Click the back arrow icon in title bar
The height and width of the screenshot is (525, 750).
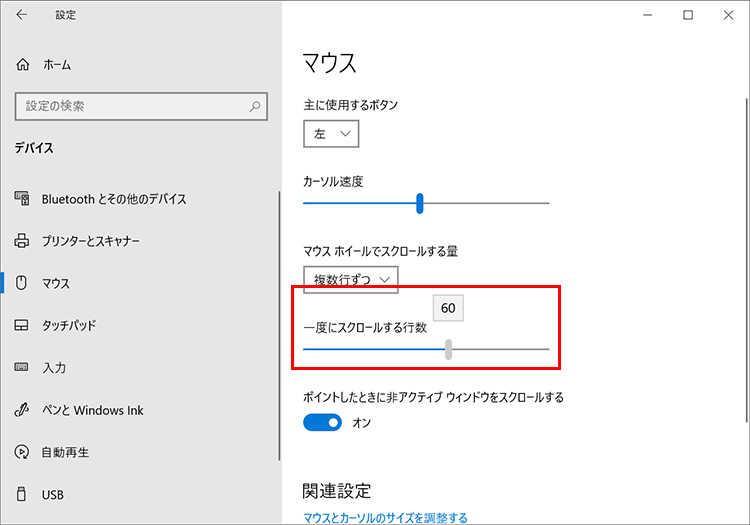22,15
